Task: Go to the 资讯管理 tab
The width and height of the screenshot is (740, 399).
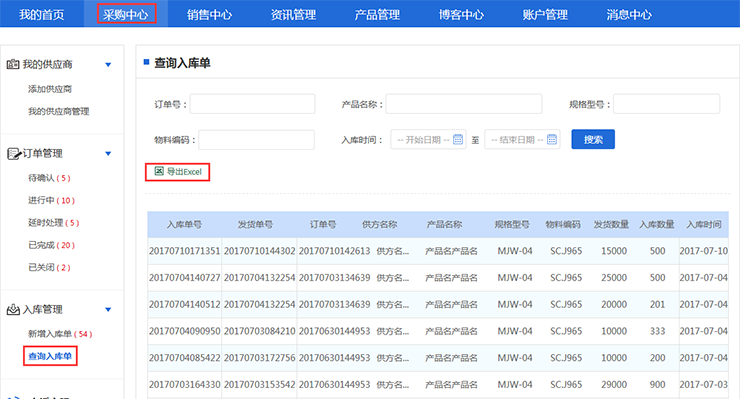Action: point(294,15)
